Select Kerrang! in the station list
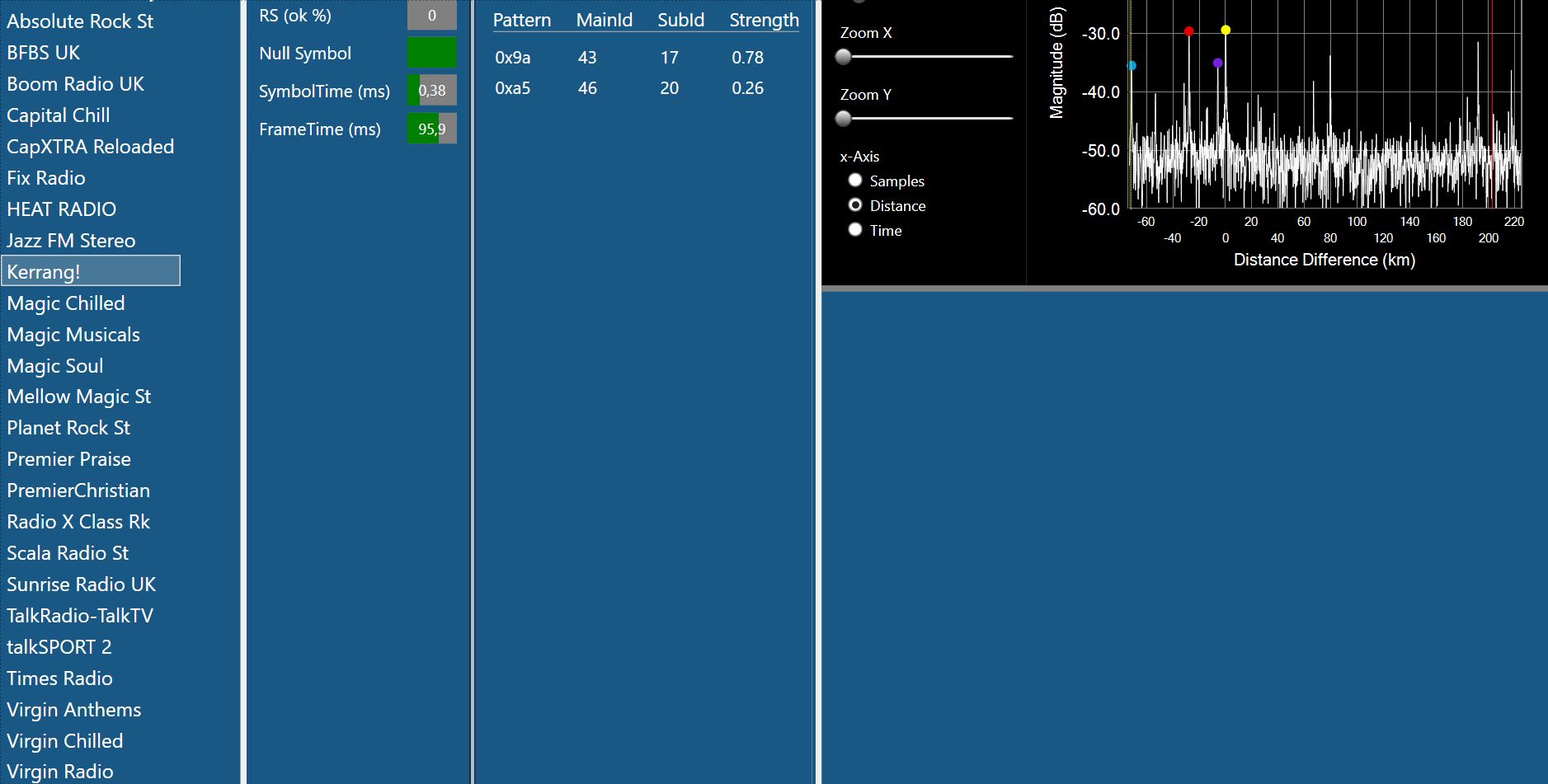This screenshot has height=784, width=1548. [x=91, y=271]
